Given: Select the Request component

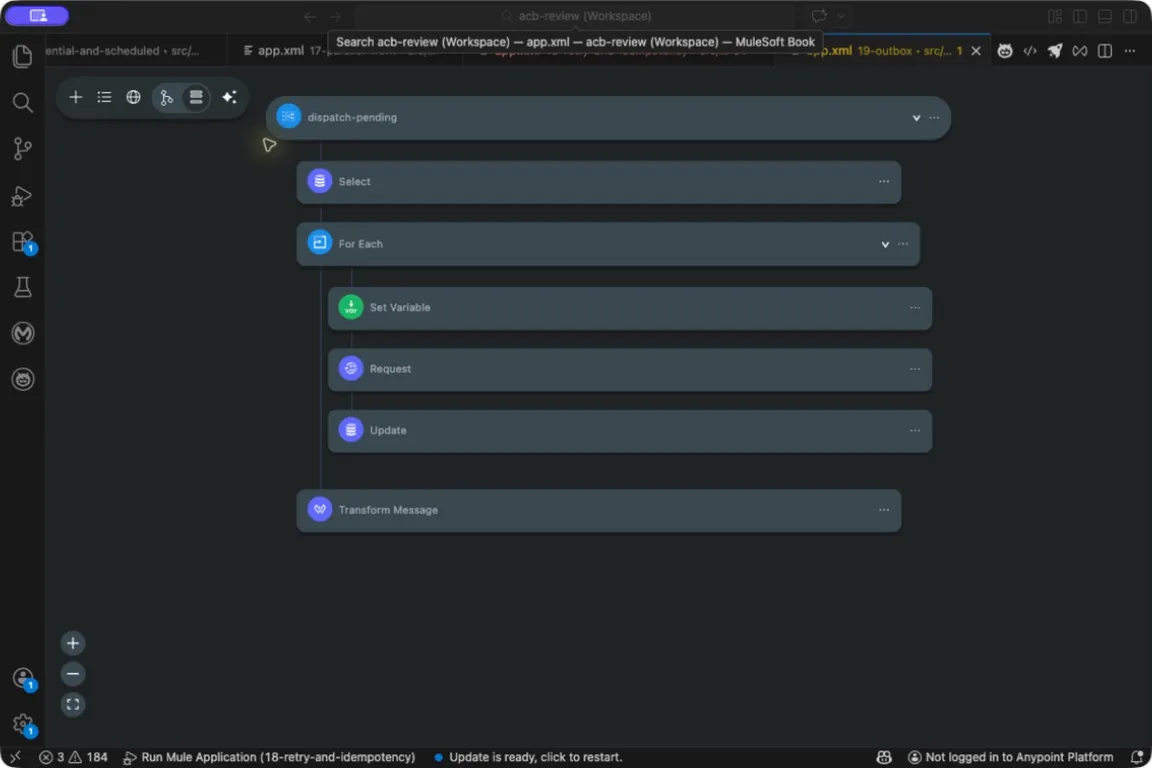Looking at the screenshot, I should pyautogui.click(x=630, y=369).
